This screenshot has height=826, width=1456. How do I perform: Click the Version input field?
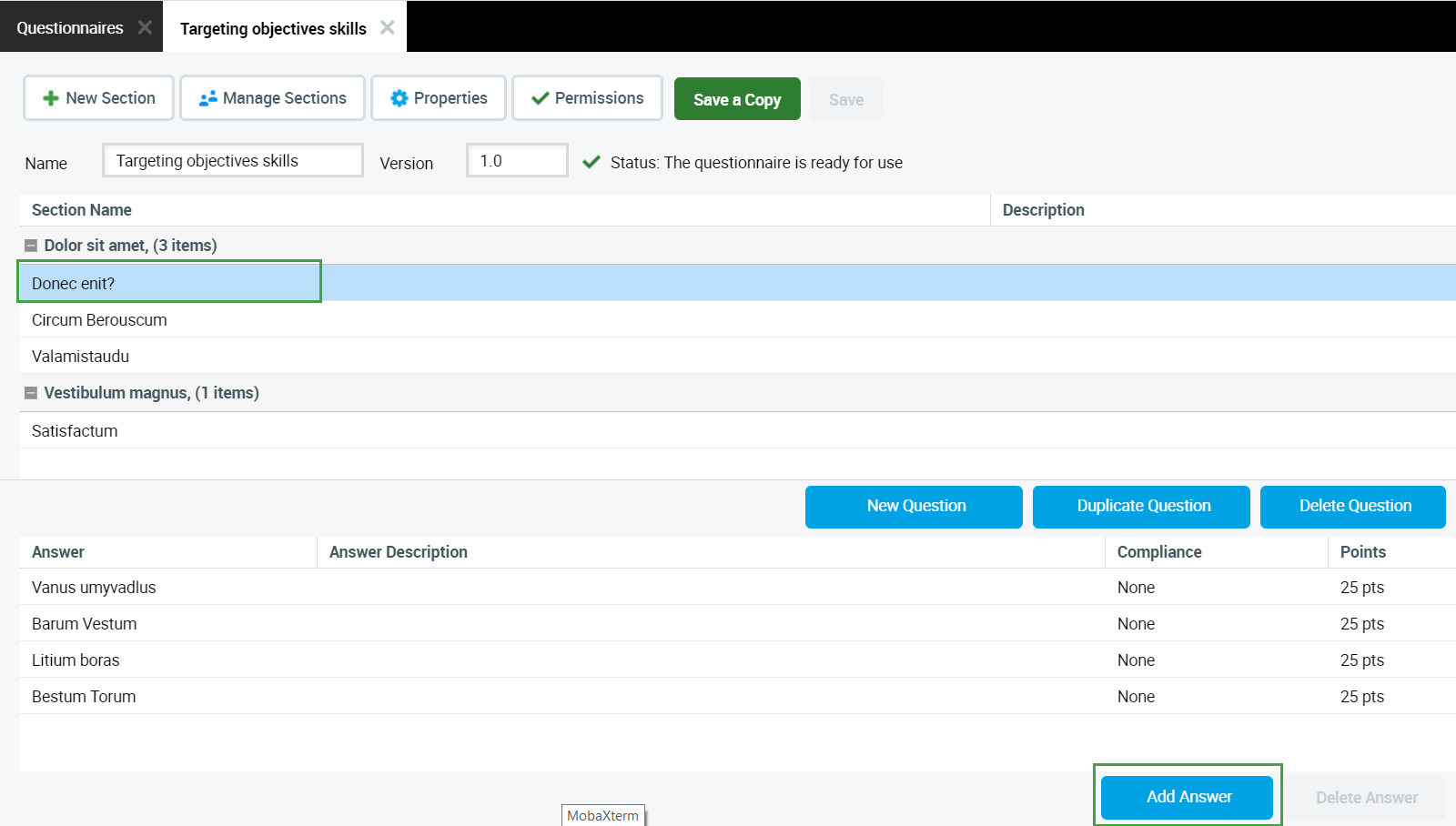(x=517, y=161)
